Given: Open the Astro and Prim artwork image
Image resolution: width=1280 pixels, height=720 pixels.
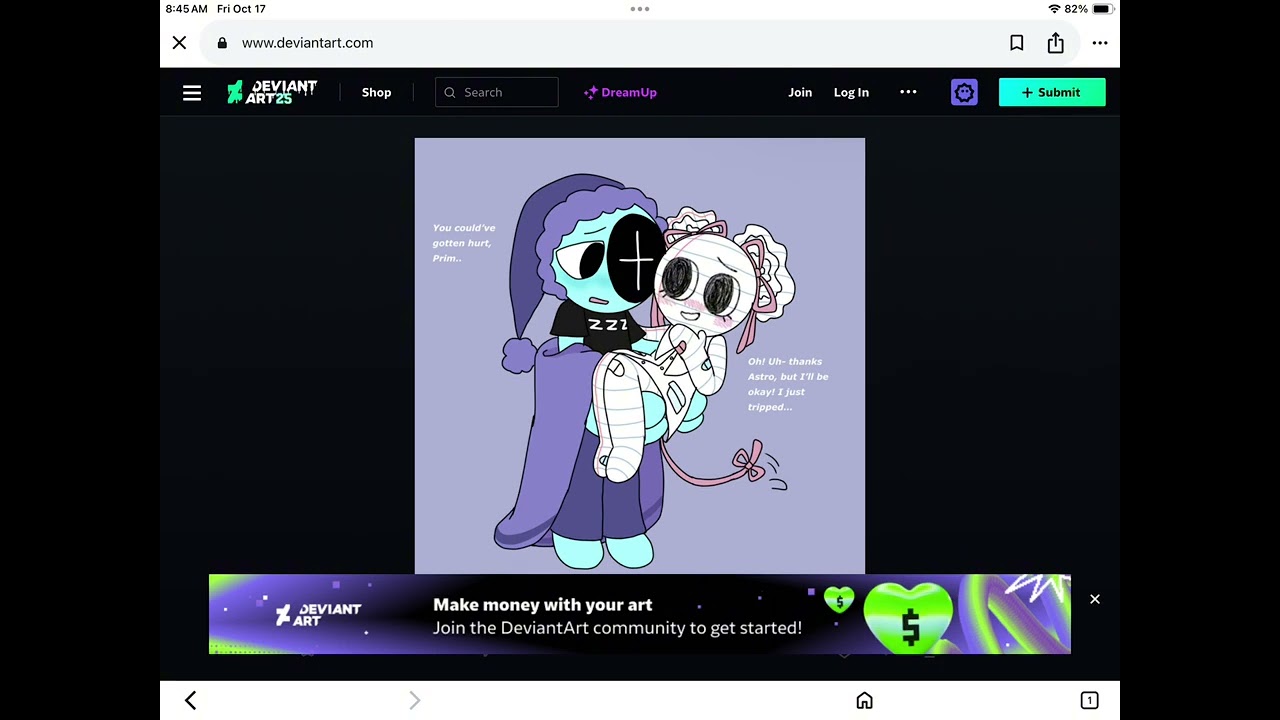Looking at the screenshot, I should point(640,356).
